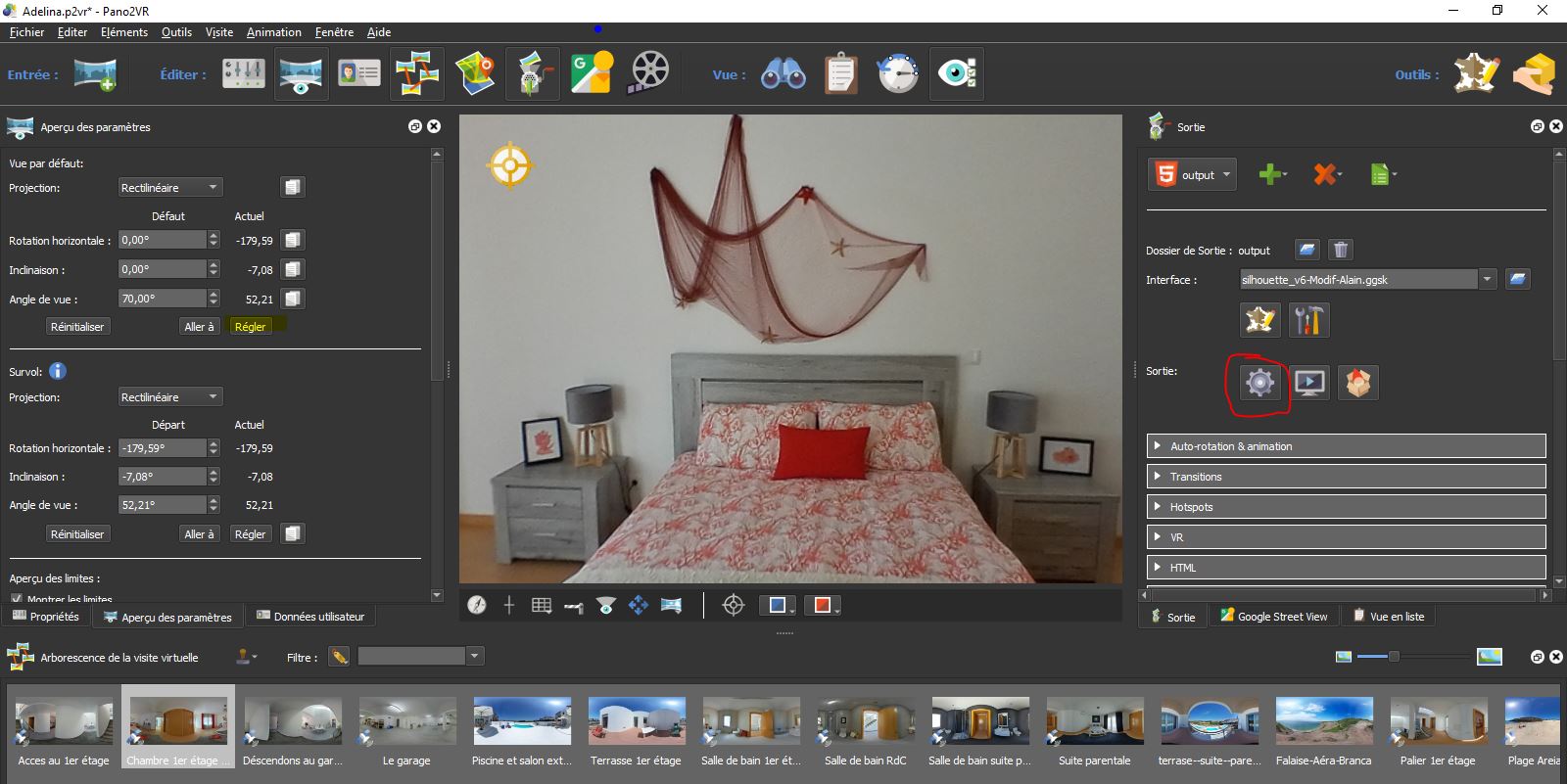Image resolution: width=1567 pixels, height=784 pixels.
Task: Open the user data ID card icon
Action: coord(358,73)
